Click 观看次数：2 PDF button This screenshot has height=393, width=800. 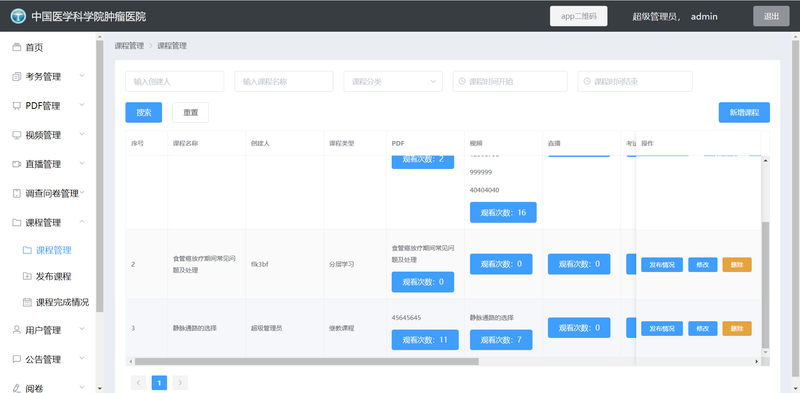423,162
